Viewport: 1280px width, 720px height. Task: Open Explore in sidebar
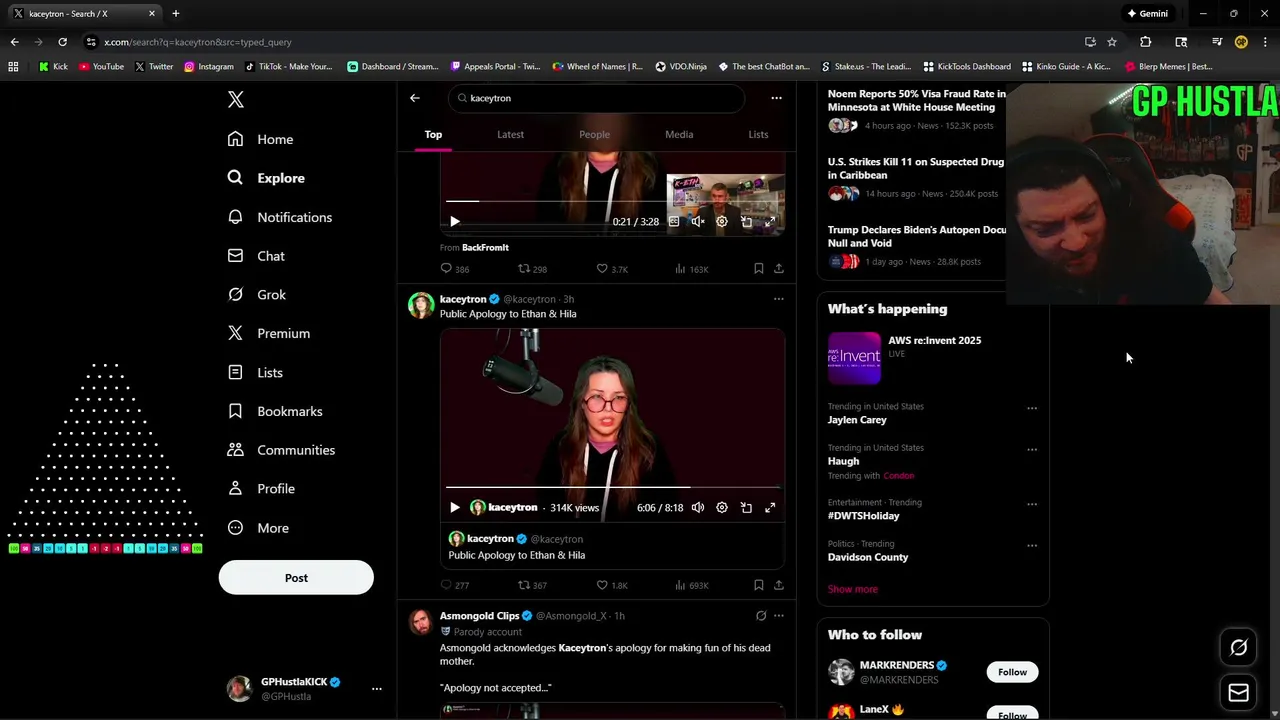point(266,178)
